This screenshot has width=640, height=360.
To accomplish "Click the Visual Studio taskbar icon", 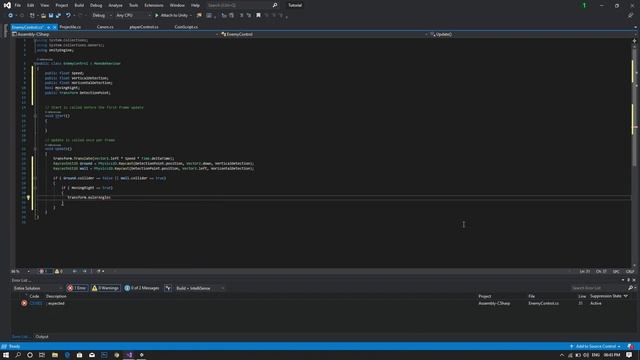I will [129, 355].
